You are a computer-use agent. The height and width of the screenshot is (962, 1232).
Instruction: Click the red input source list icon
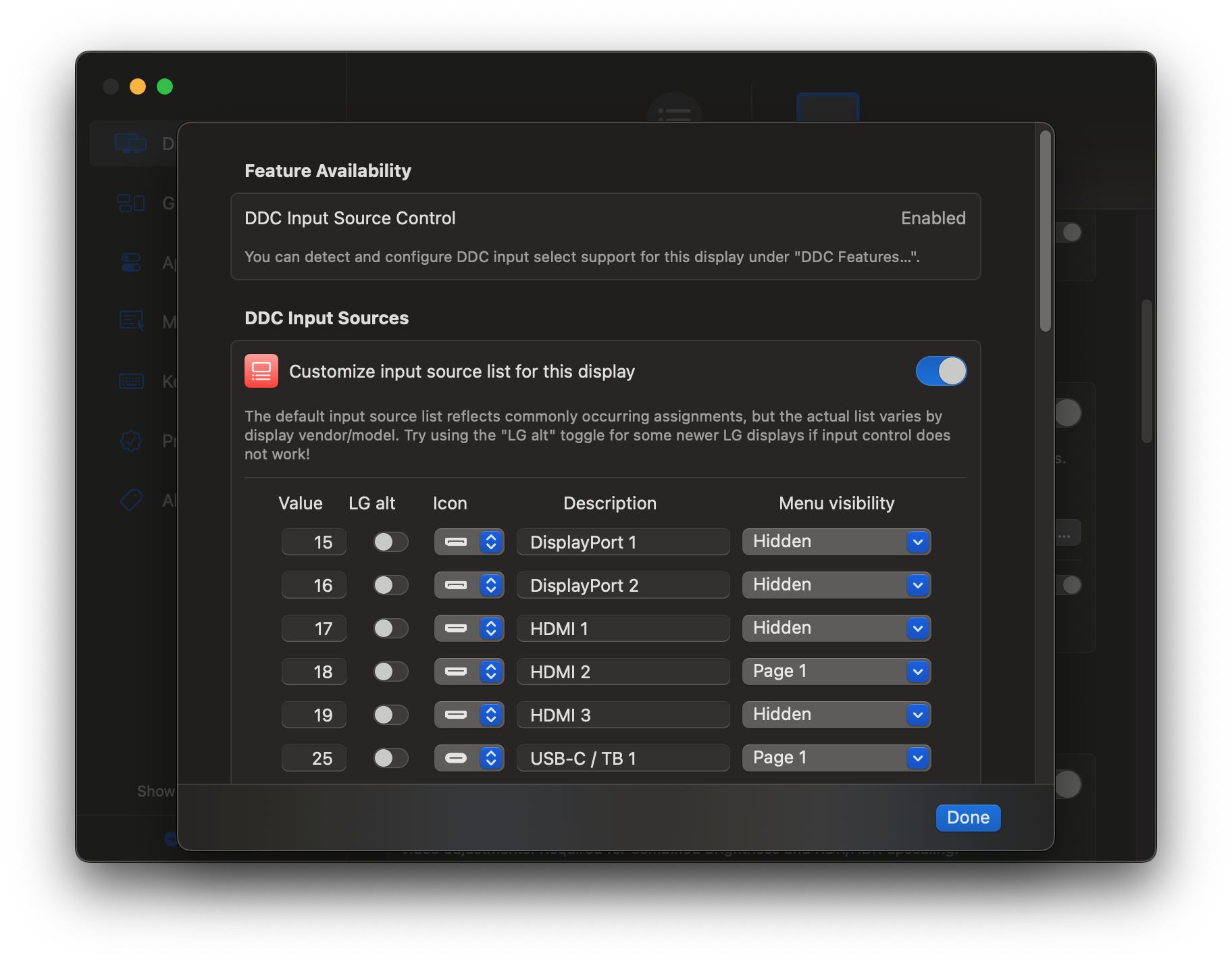click(261, 371)
